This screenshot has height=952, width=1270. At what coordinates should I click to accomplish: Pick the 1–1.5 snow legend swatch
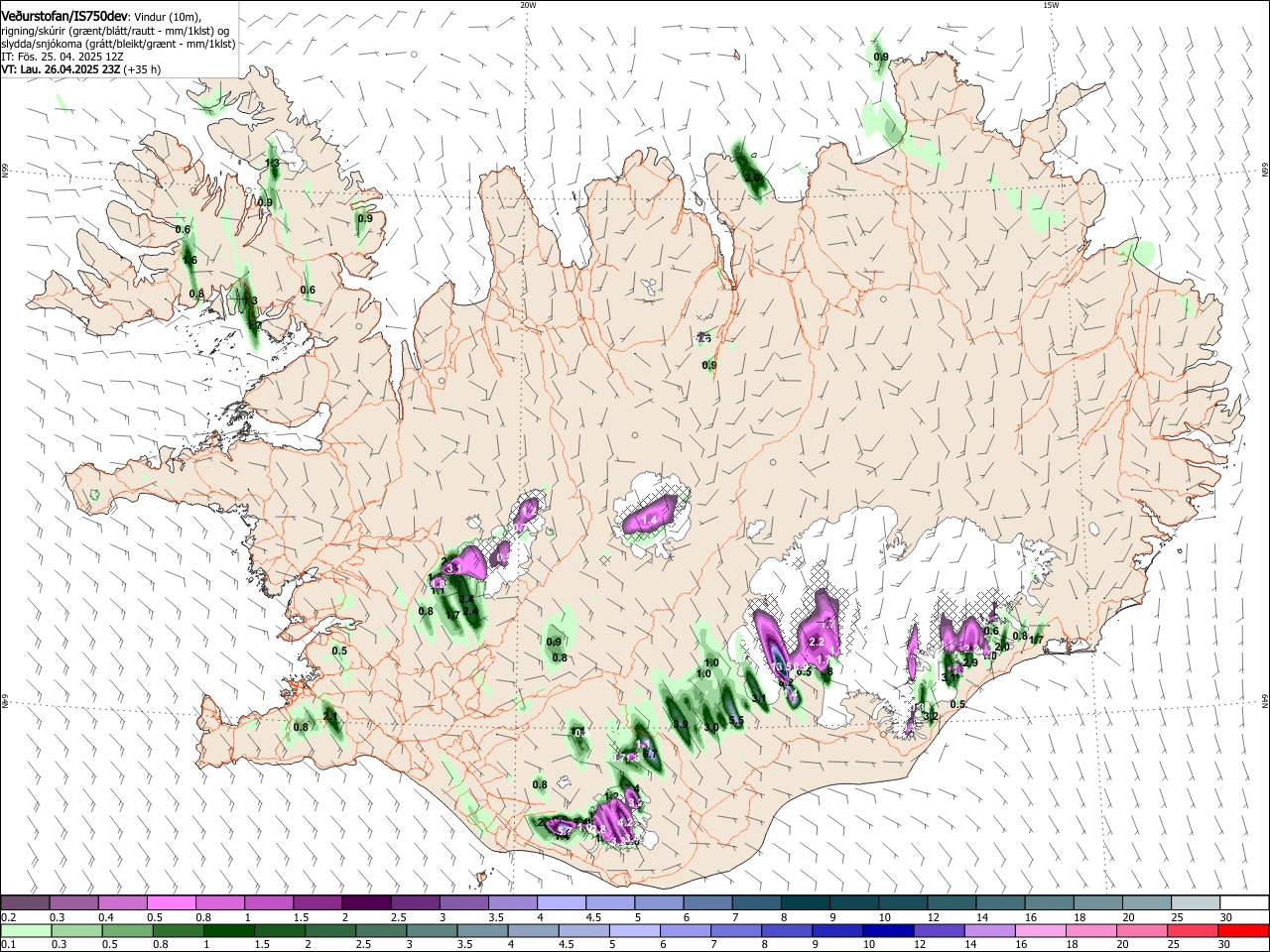269,902
